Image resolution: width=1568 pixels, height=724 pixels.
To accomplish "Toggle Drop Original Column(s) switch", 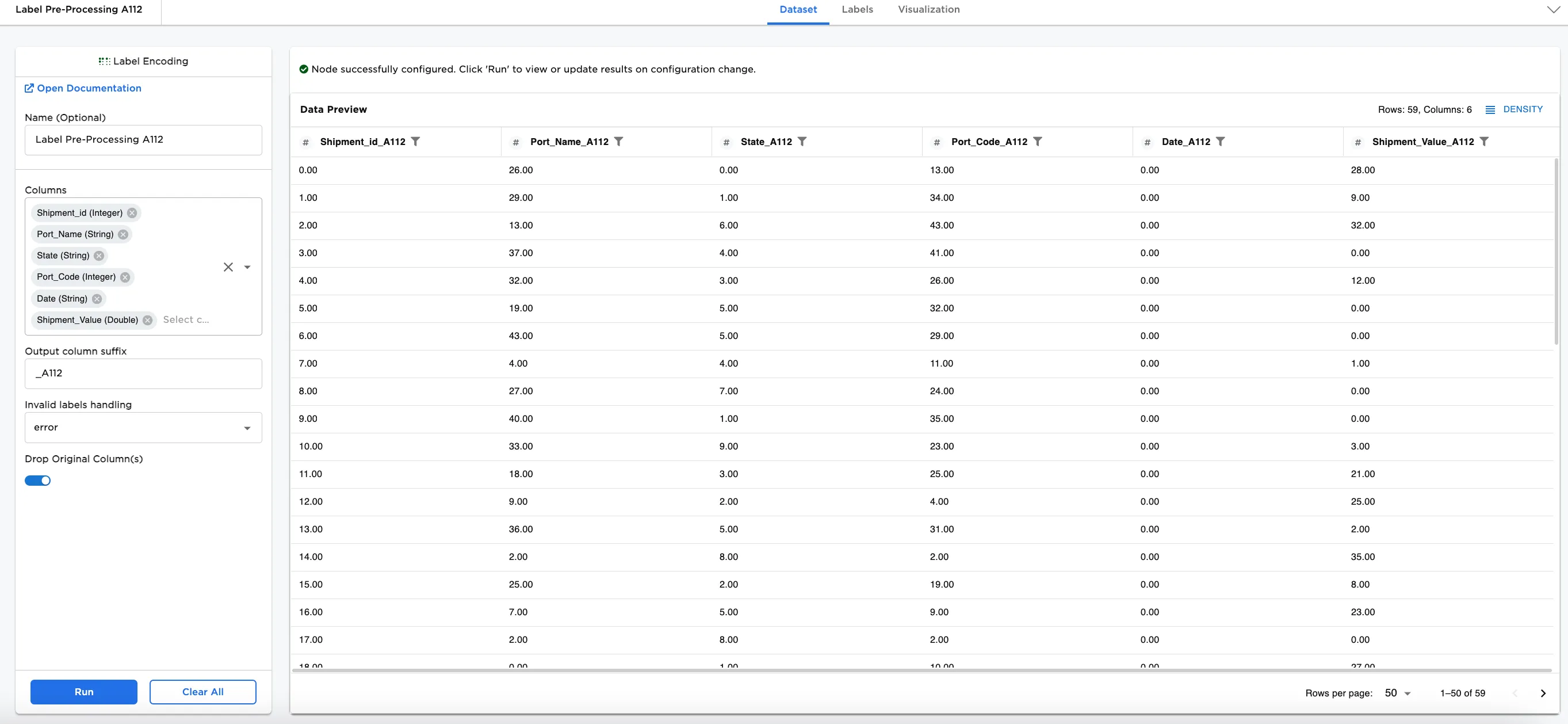I will (38, 481).
